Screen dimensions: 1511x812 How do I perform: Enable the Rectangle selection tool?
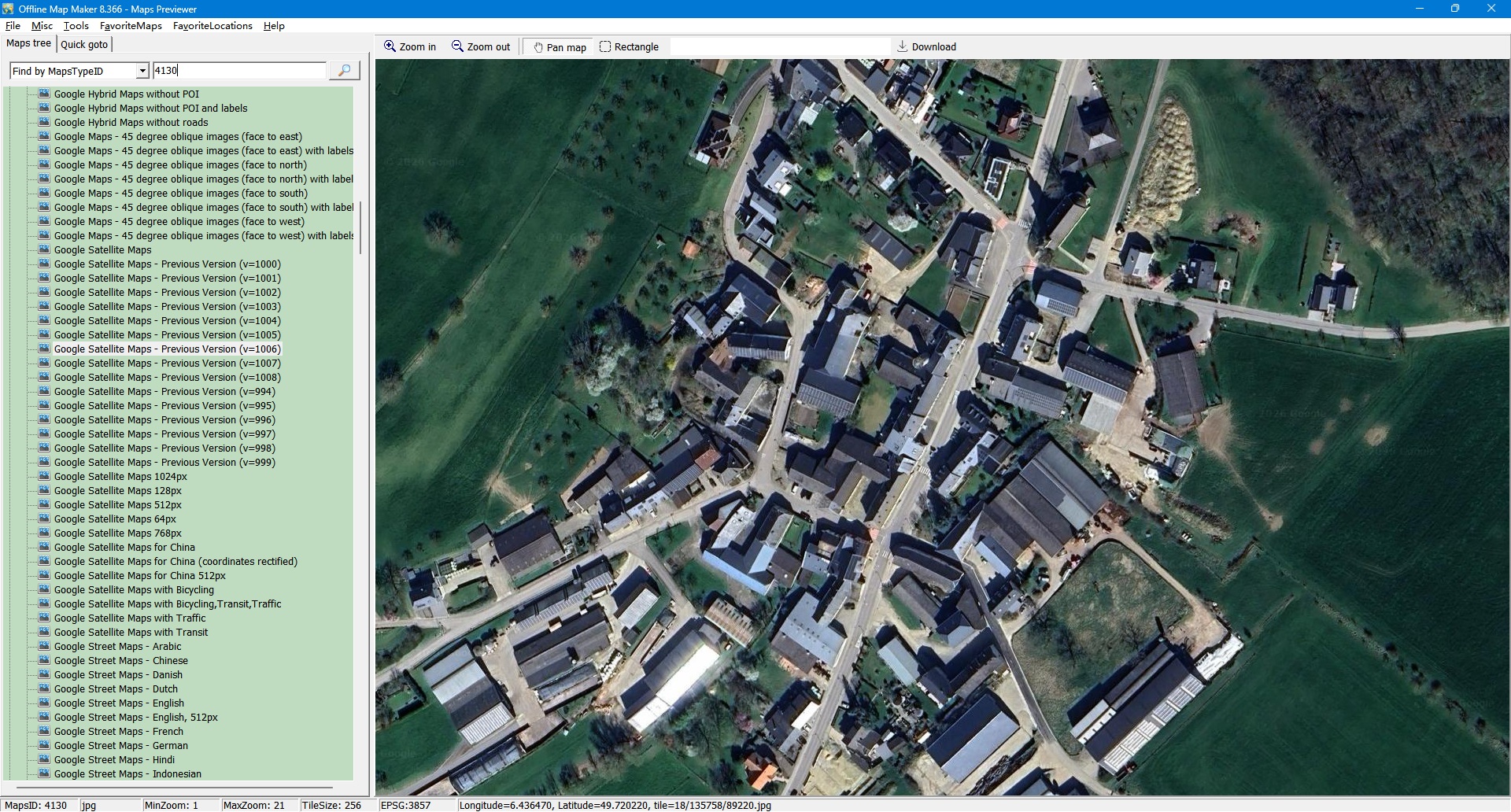628,47
